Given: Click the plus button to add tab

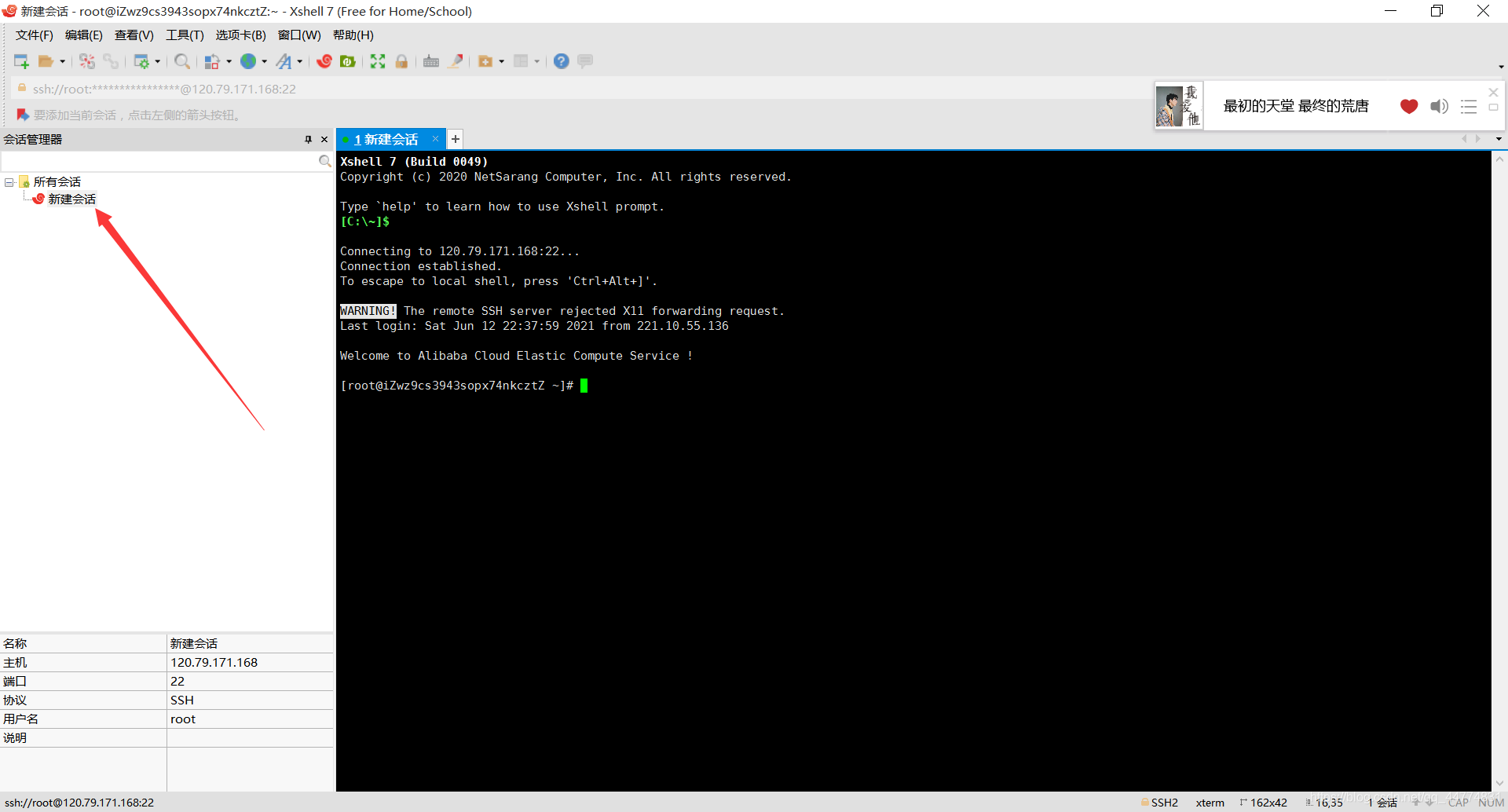Looking at the screenshot, I should (455, 139).
